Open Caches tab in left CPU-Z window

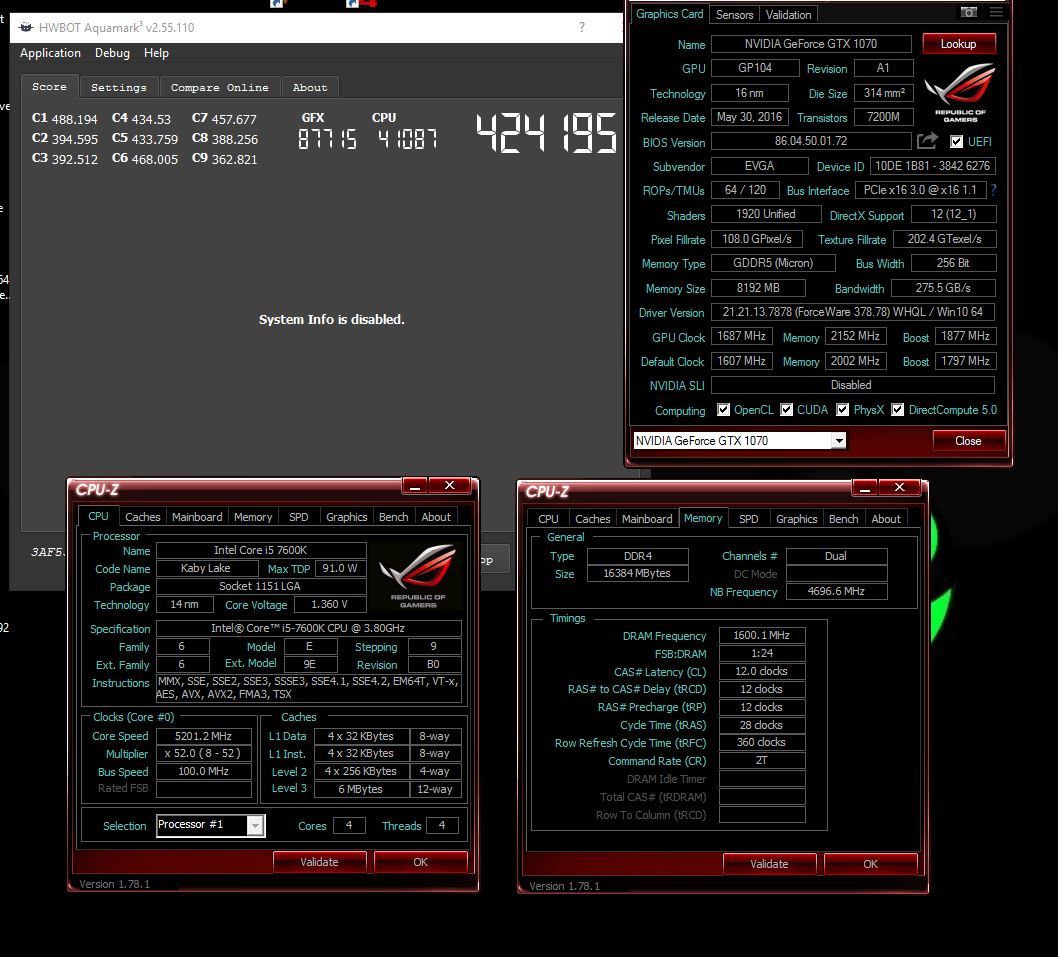(142, 516)
